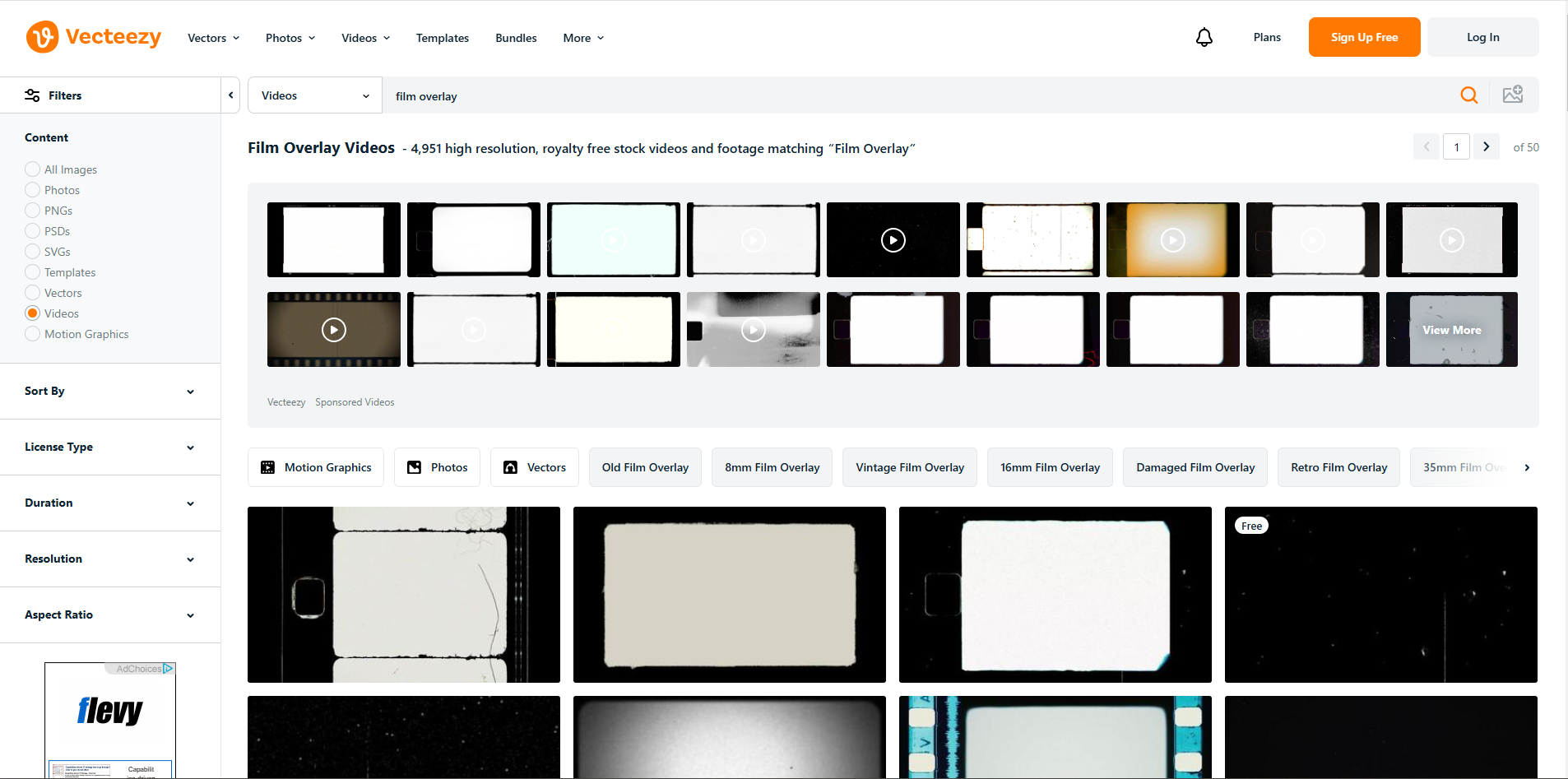Open the More nav dropdown
Screen dimensions: 1568x779
[x=583, y=38]
